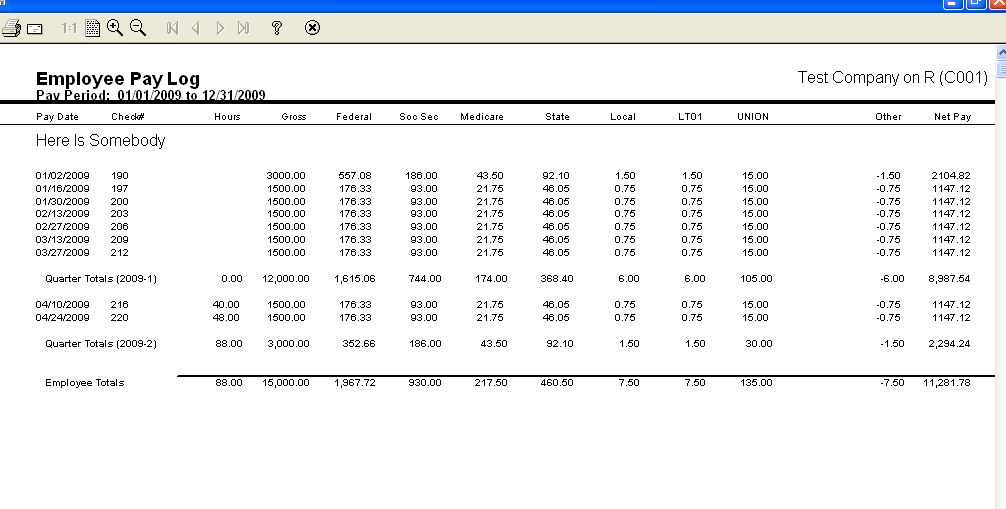Close the window with red X
The width and height of the screenshot is (1006, 509).
998,3
